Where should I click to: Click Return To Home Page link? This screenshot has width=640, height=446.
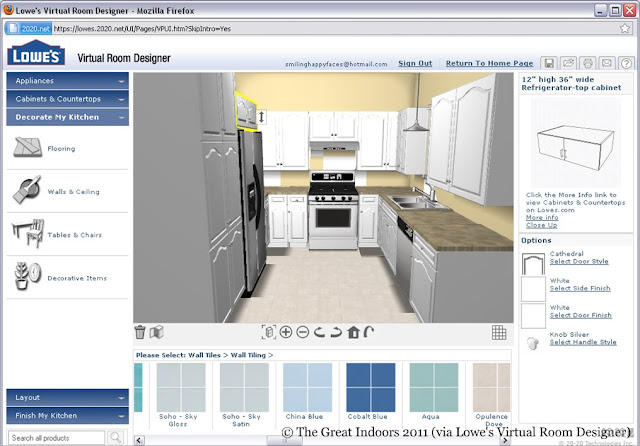[x=489, y=63]
